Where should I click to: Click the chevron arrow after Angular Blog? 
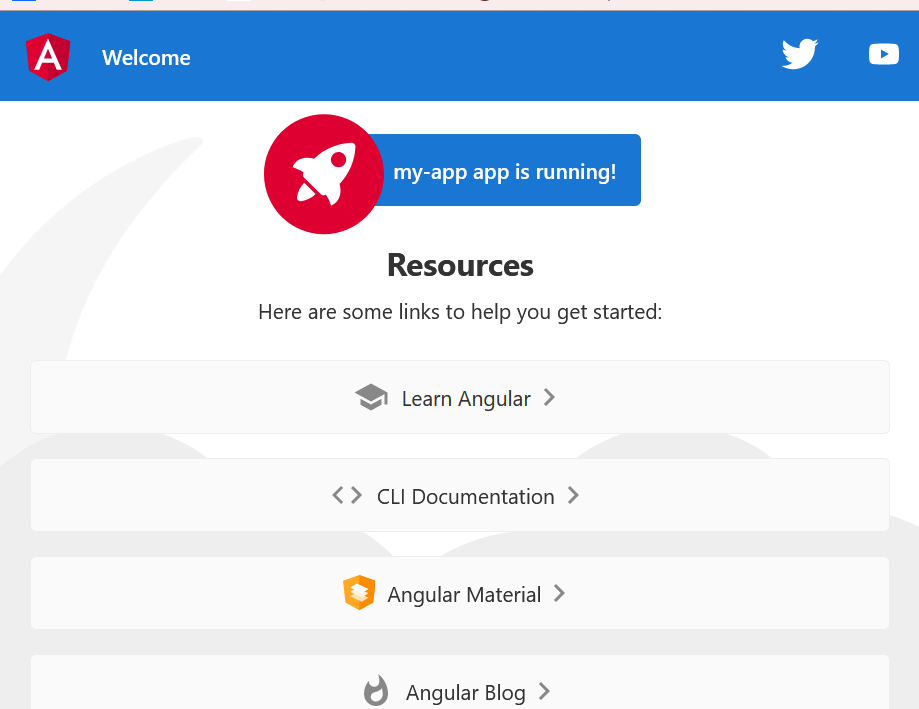pyautogui.click(x=544, y=691)
